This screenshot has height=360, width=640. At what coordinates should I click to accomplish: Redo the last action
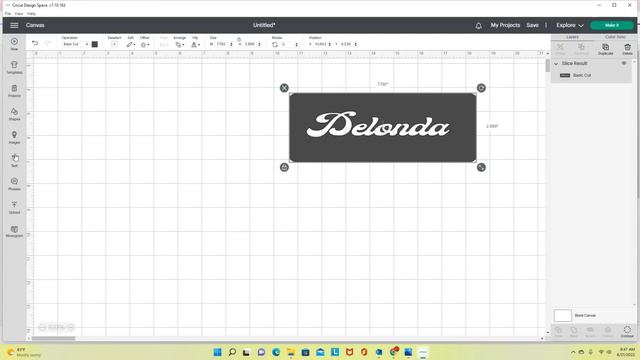[x=48, y=43]
